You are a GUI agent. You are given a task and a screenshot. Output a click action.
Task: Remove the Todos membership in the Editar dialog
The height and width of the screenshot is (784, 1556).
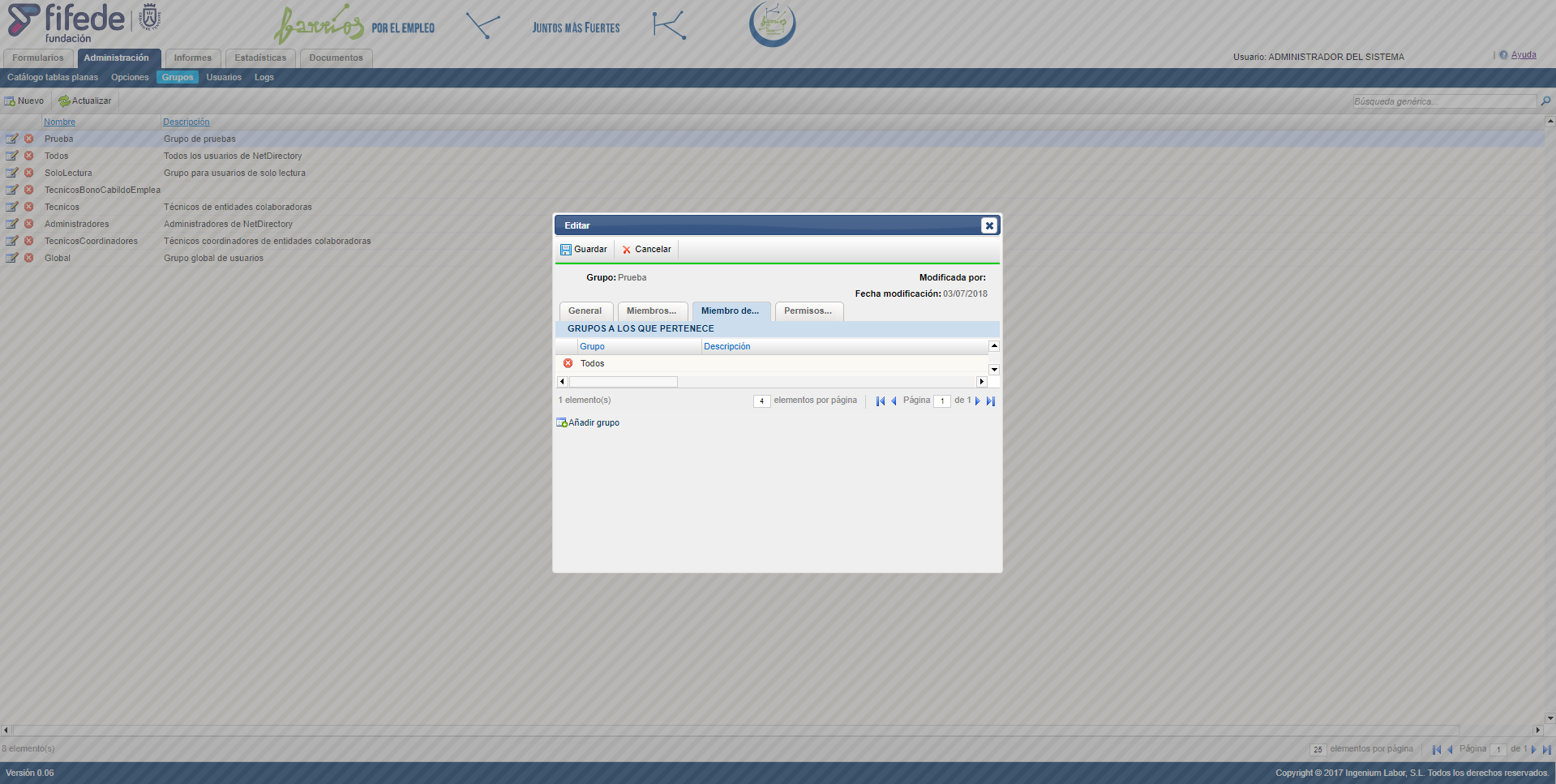(568, 363)
